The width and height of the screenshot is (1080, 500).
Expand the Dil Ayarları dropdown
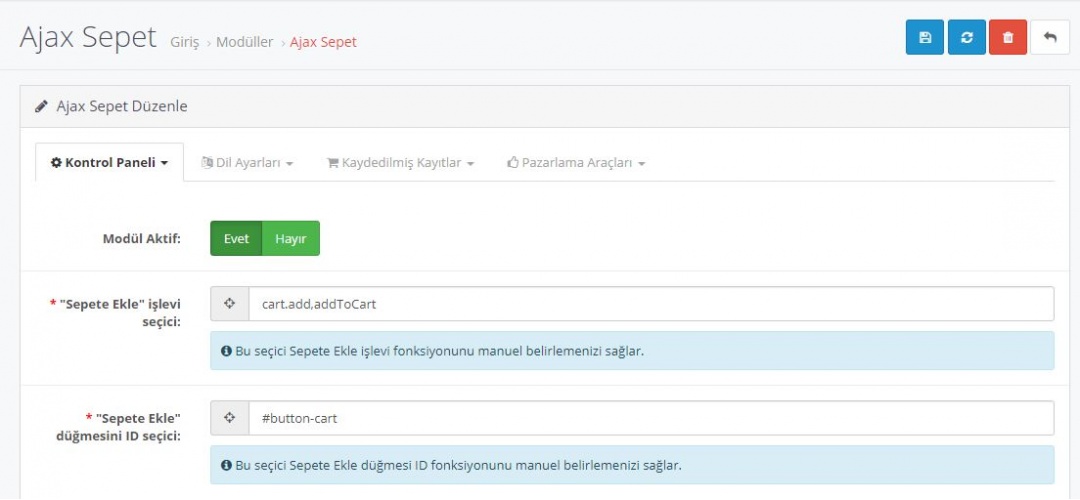(x=247, y=163)
